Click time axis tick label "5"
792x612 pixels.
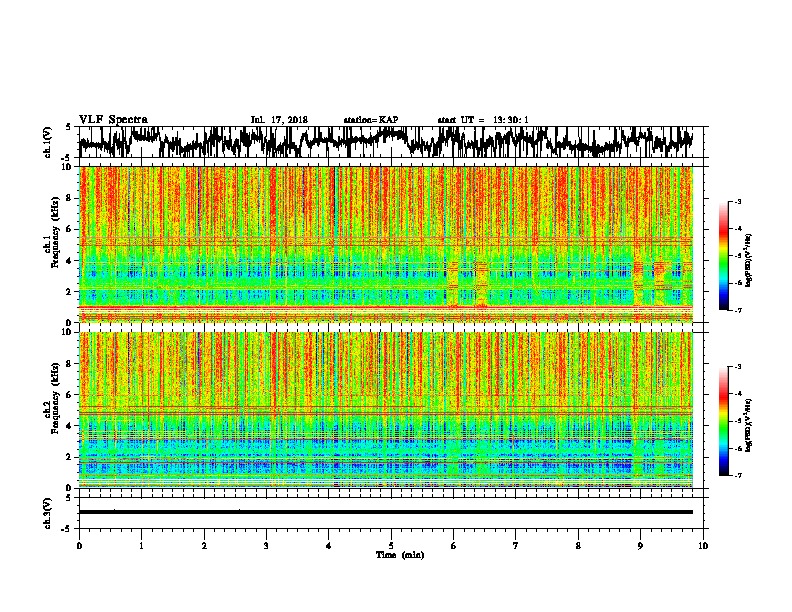tap(391, 546)
